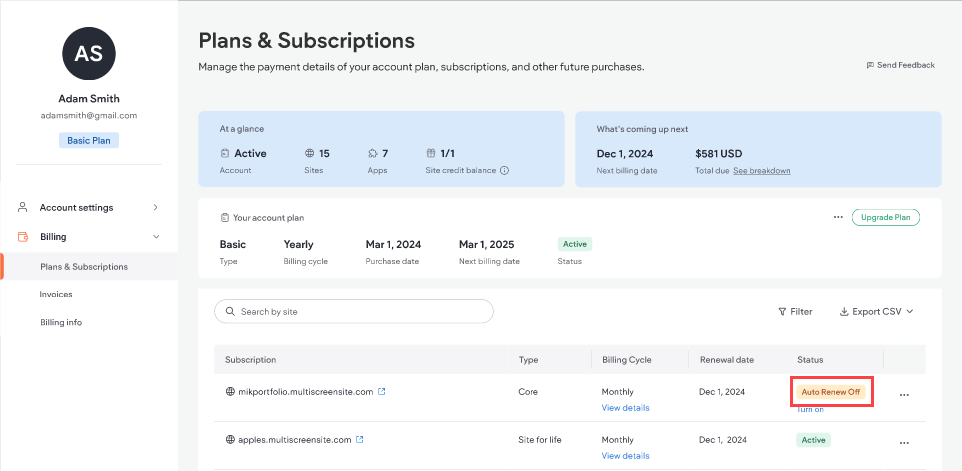
Task: Select Plans & Subscriptions in sidebar
Action: point(84,267)
